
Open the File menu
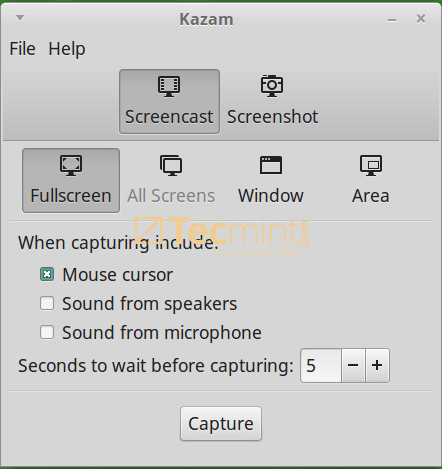[x=22, y=49]
